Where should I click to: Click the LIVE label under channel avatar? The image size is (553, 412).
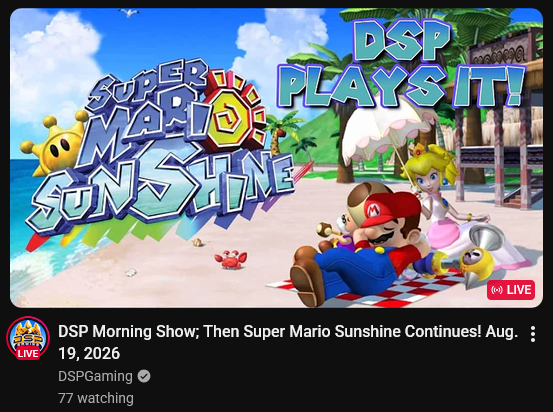[28, 353]
